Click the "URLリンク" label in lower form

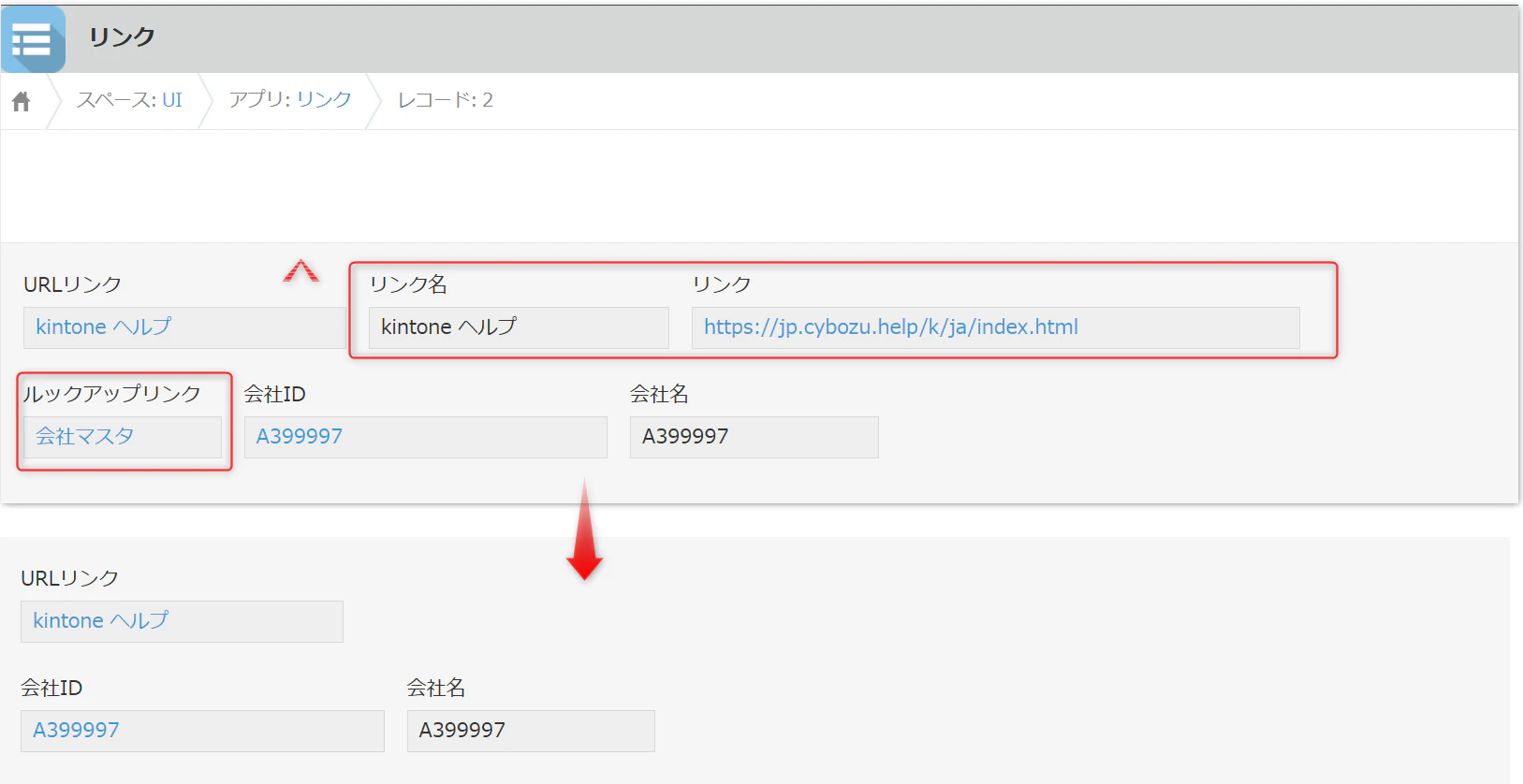pyautogui.click(x=70, y=578)
